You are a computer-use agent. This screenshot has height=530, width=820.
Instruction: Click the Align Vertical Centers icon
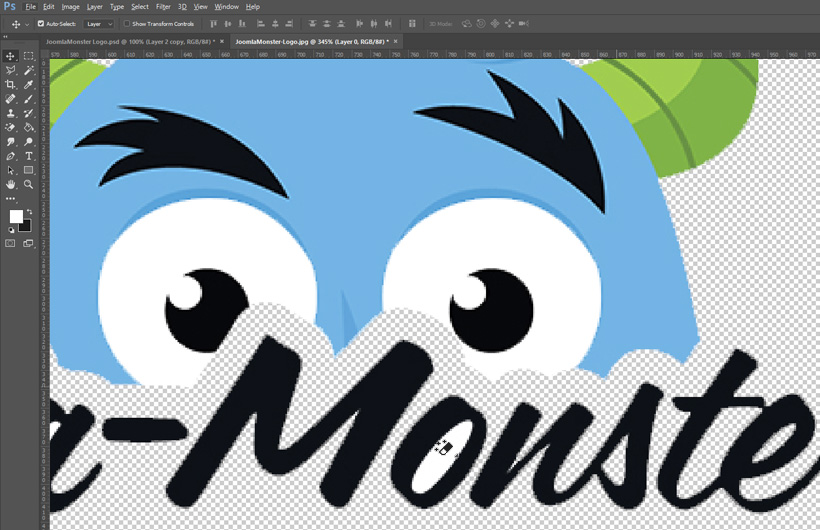(227, 24)
